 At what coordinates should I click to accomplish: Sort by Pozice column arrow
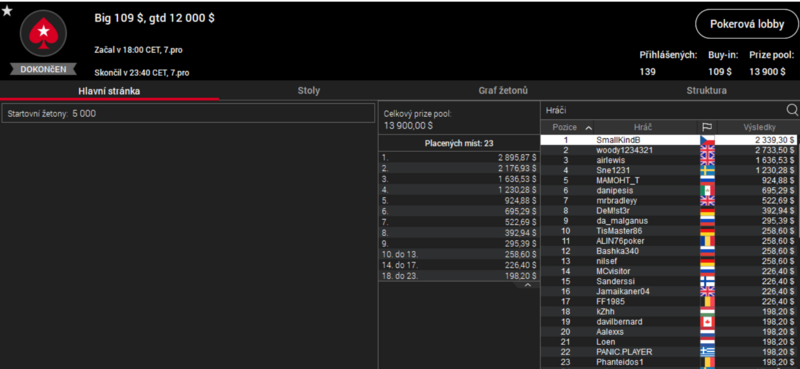tap(589, 128)
